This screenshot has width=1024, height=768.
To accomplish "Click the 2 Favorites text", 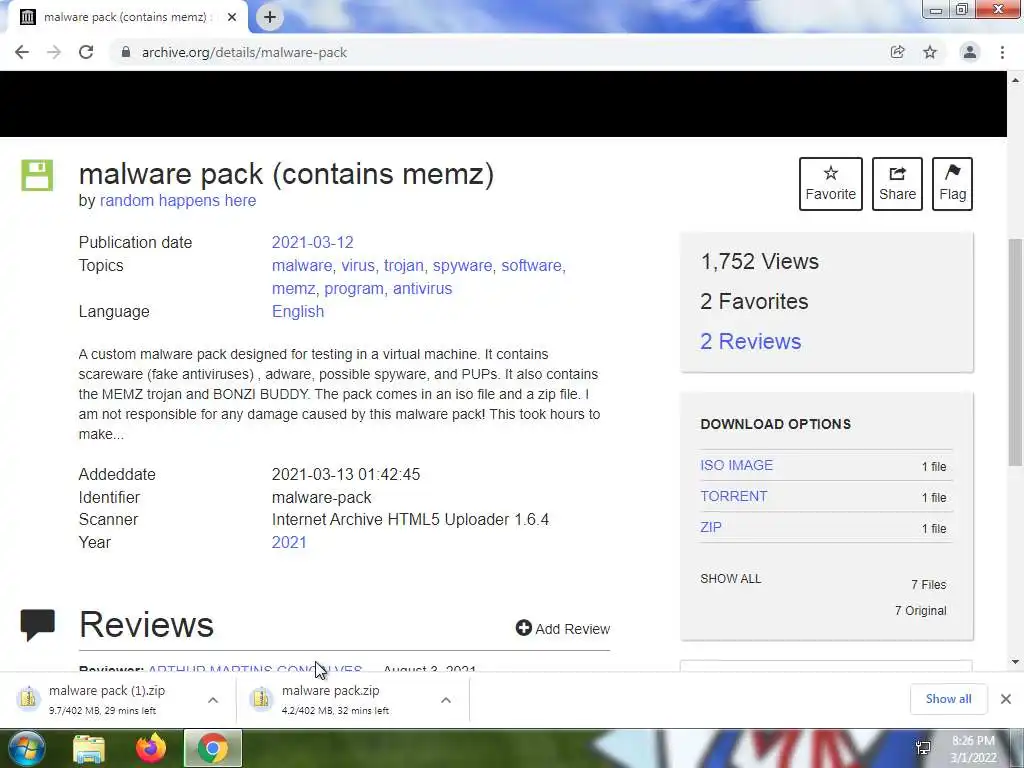I will [x=754, y=301].
